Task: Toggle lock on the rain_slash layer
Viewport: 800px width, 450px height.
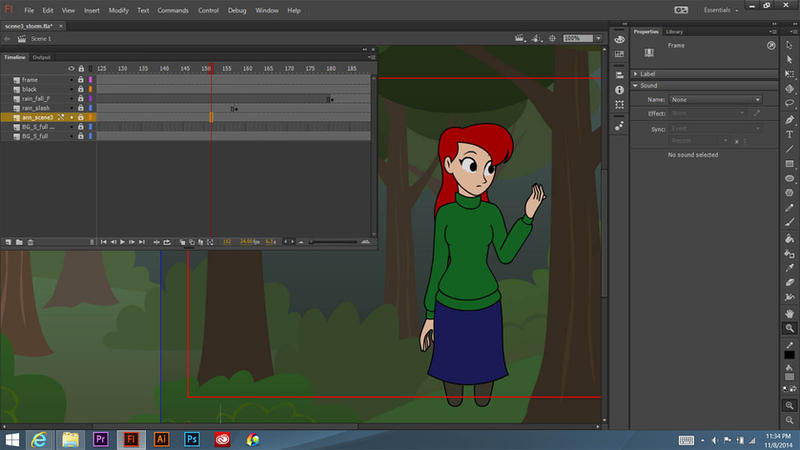Action: (x=81, y=108)
